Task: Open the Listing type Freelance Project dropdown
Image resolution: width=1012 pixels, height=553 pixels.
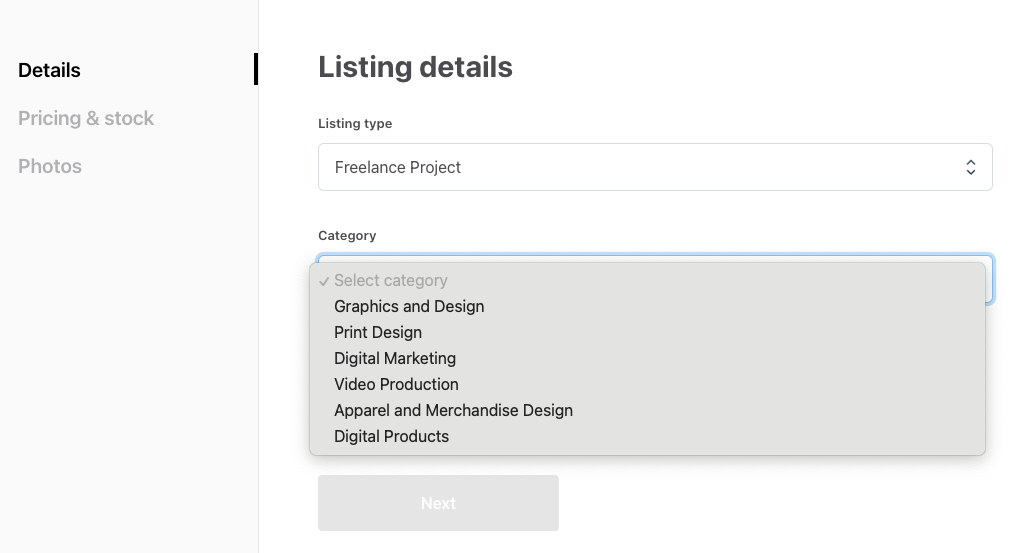Action: (654, 167)
